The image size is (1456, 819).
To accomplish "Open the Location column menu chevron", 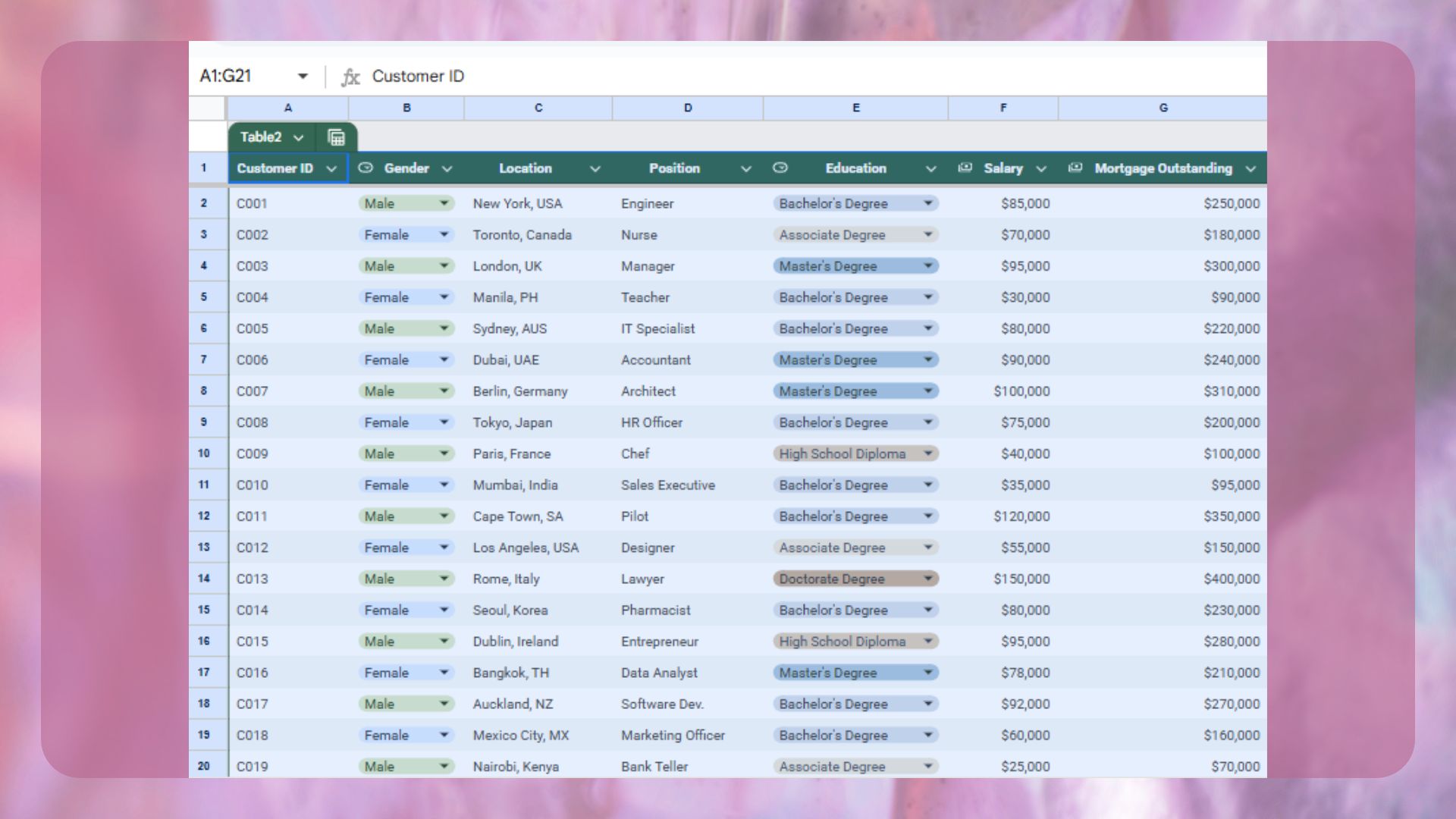I will 595,169.
